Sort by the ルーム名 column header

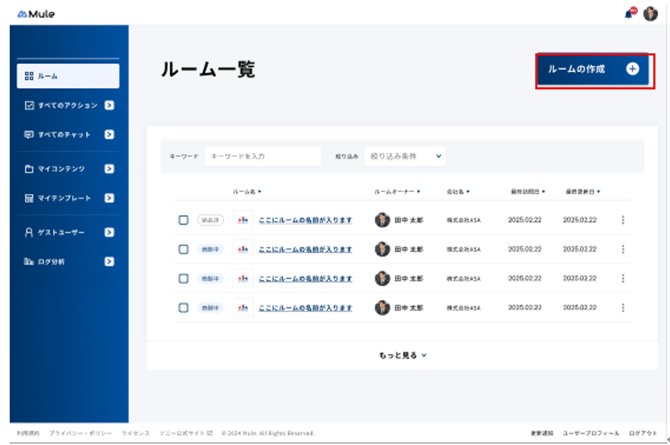247,192
